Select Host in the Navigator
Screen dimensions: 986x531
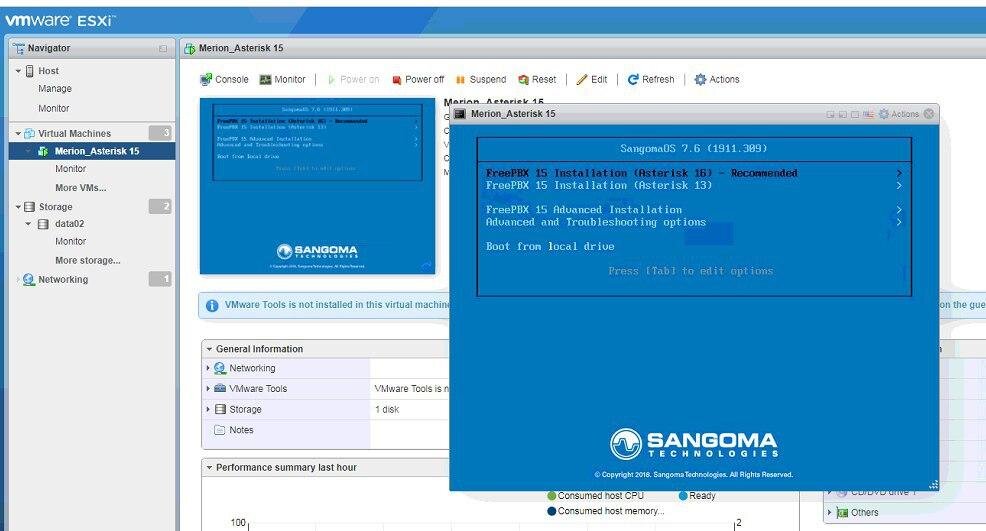(x=48, y=71)
